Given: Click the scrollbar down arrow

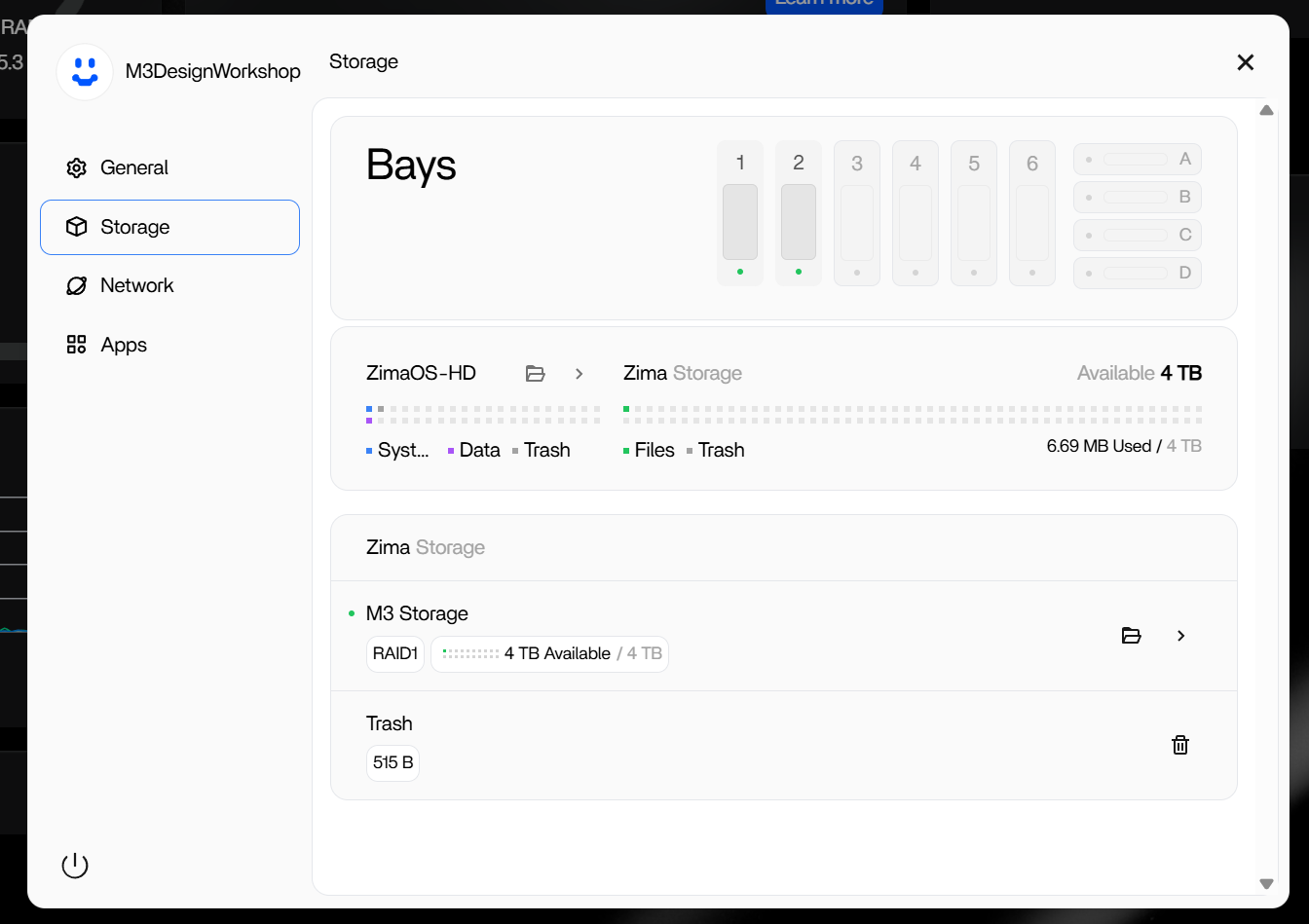Looking at the screenshot, I should point(1266,883).
